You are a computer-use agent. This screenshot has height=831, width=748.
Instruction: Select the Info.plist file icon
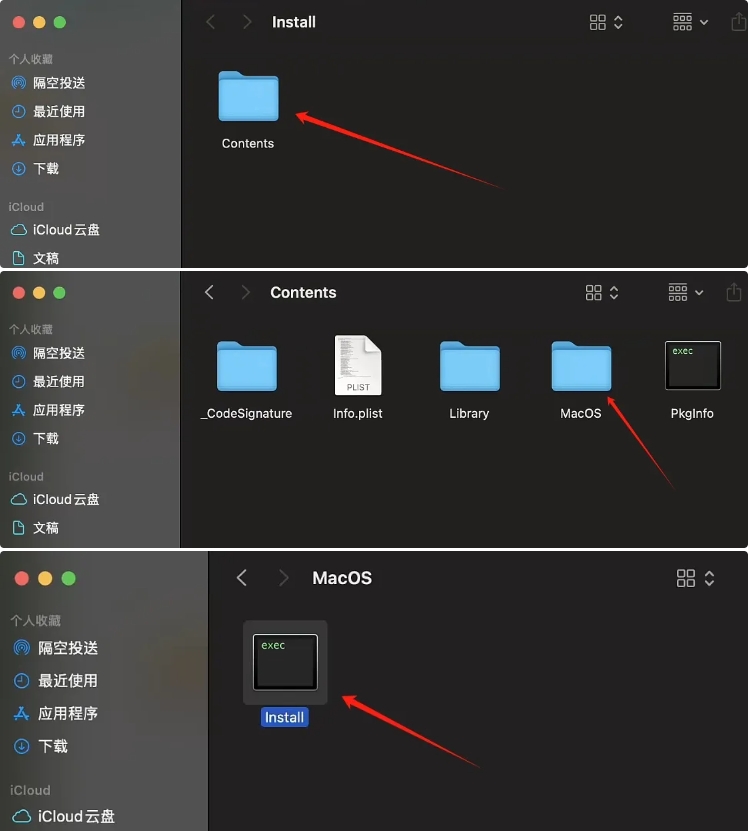tap(358, 365)
